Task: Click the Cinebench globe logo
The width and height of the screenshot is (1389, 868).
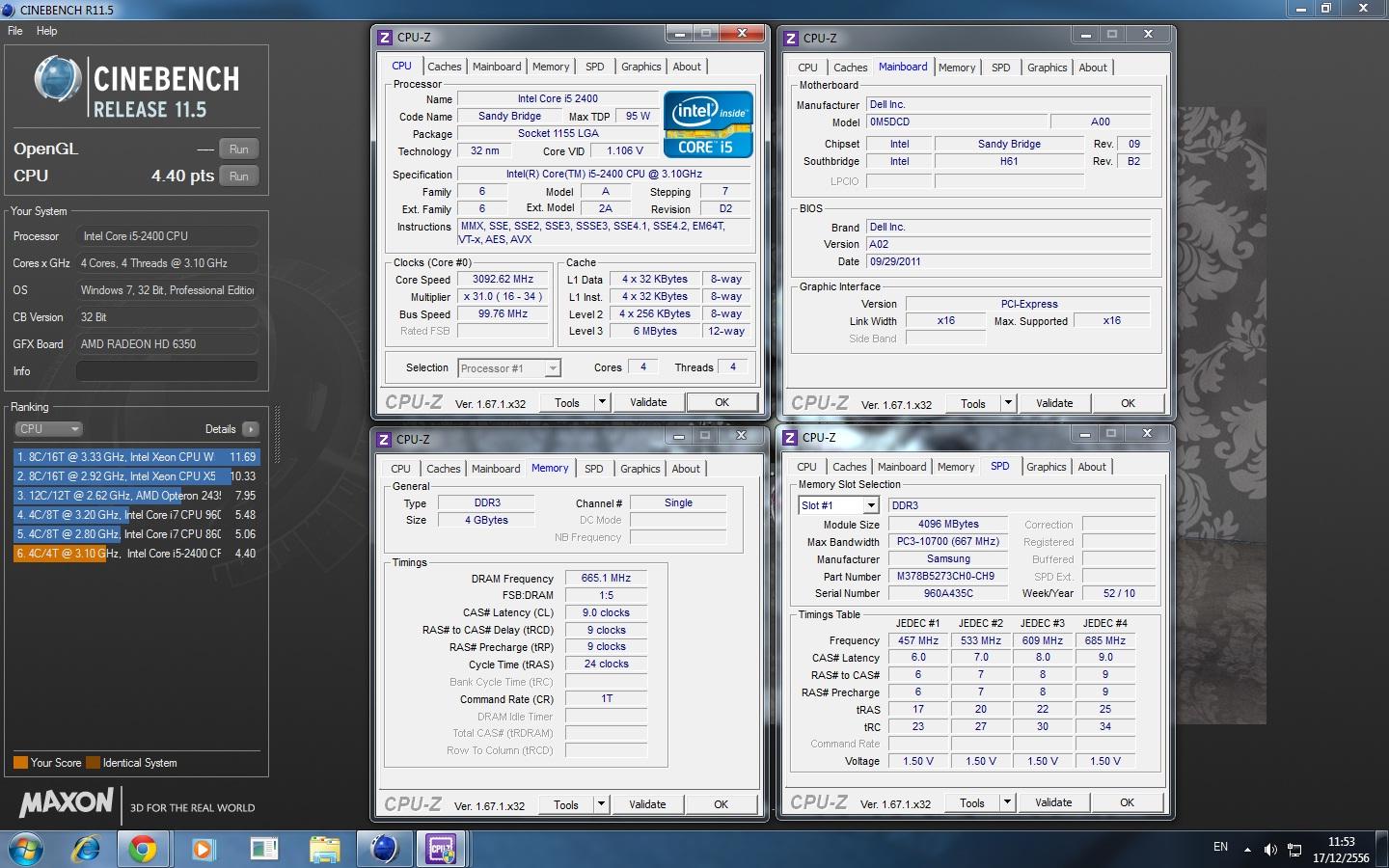Action: click(58, 79)
